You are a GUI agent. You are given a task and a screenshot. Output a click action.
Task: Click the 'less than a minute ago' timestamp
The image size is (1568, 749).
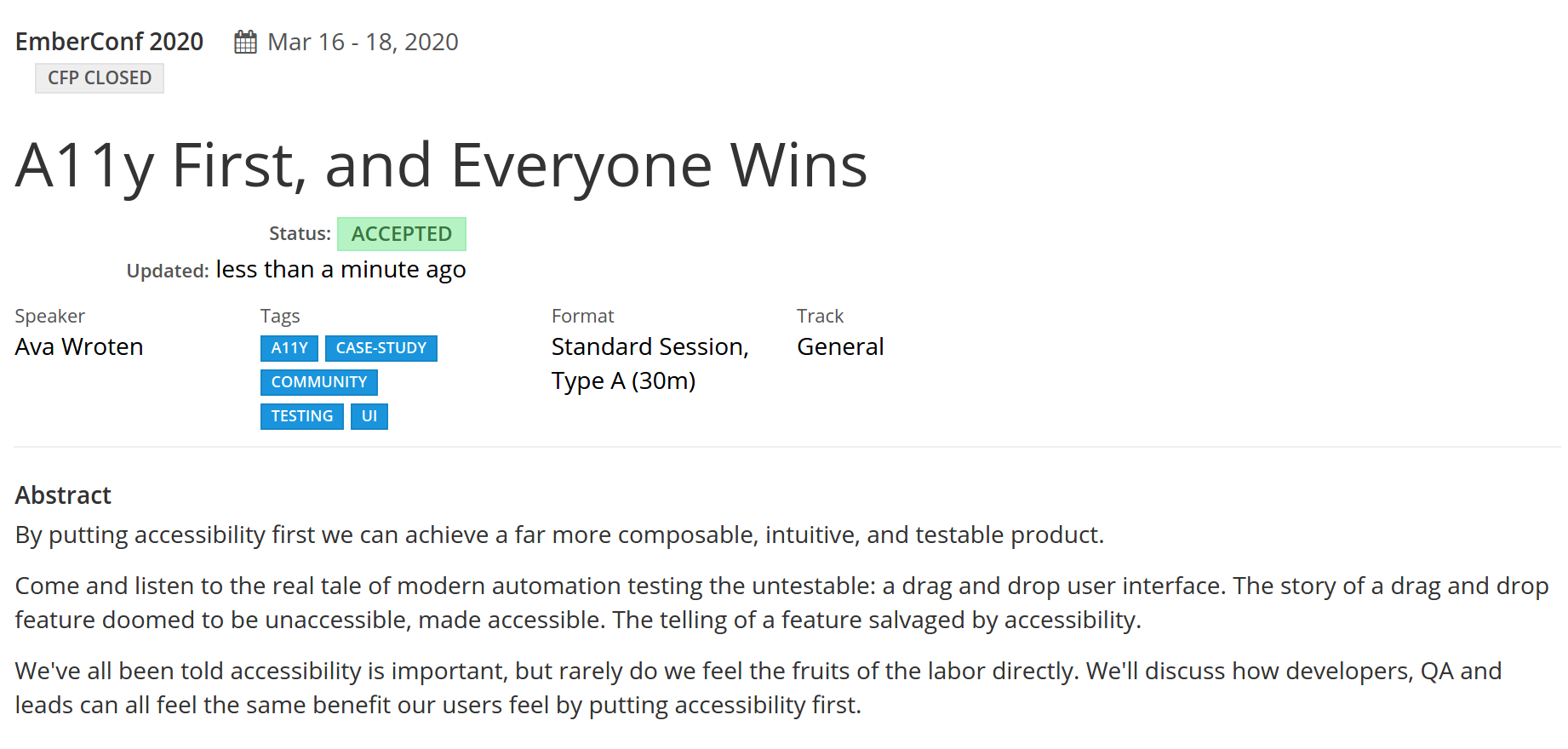point(340,270)
